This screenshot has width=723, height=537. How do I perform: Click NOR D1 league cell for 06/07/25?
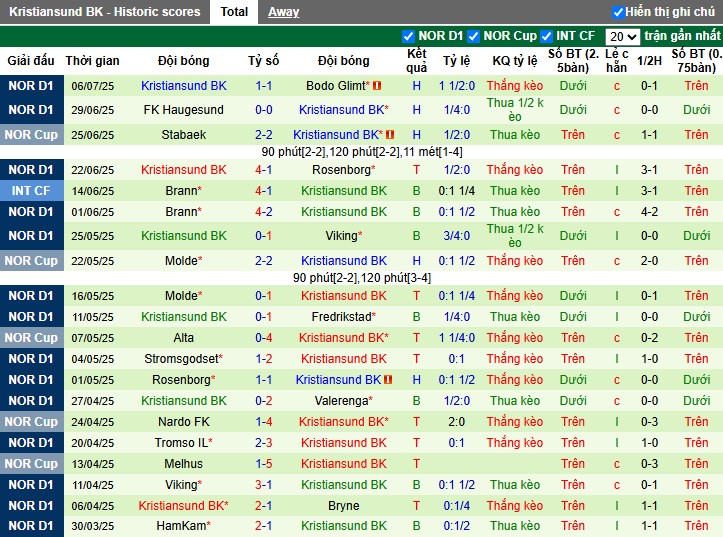pos(31,86)
